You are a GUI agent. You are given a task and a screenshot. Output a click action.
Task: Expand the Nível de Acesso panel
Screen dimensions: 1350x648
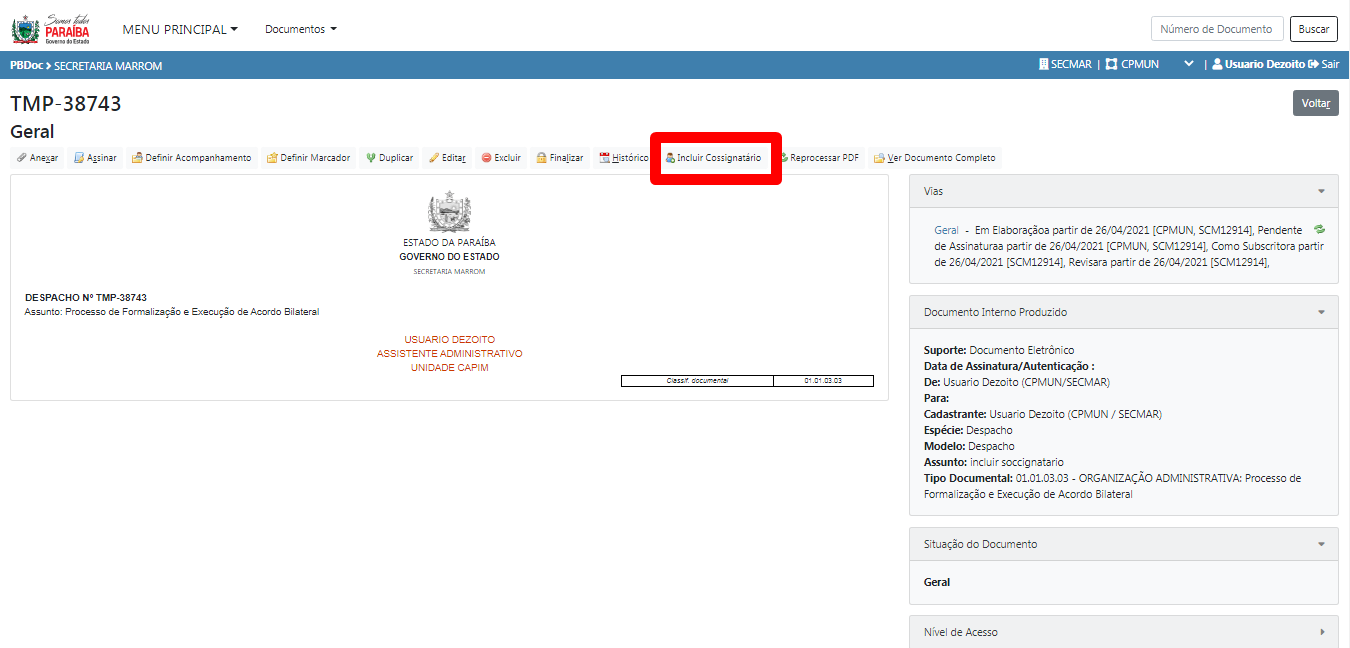click(x=1321, y=632)
